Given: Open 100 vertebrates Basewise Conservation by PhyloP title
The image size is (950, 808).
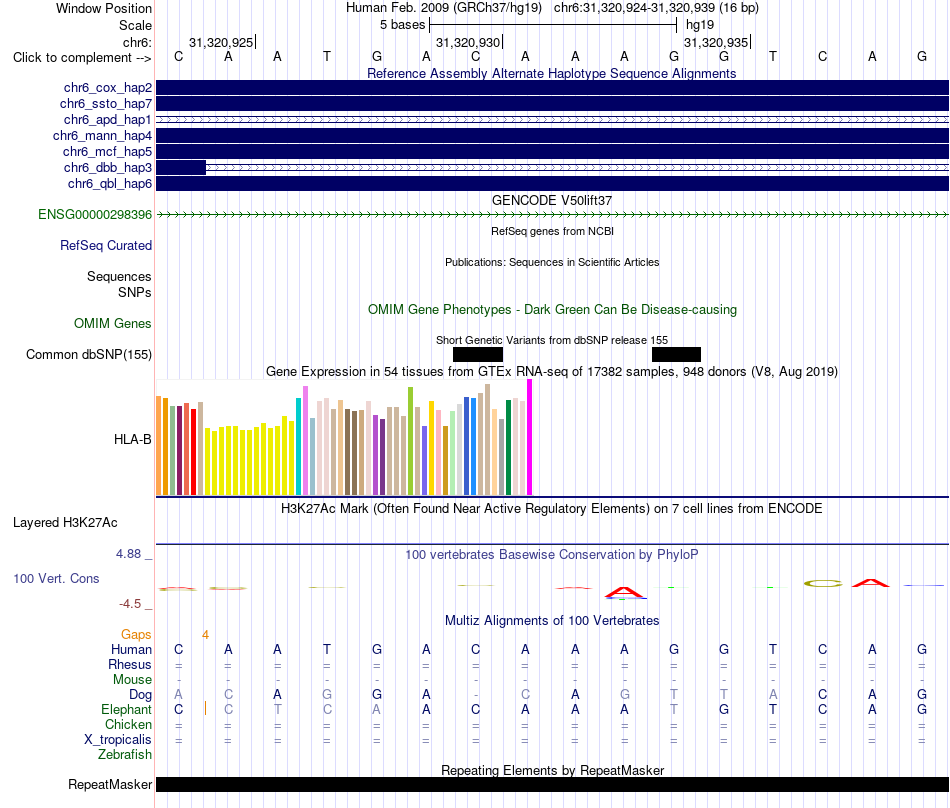Looking at the screenshot, I should click(x=551, y=554).
